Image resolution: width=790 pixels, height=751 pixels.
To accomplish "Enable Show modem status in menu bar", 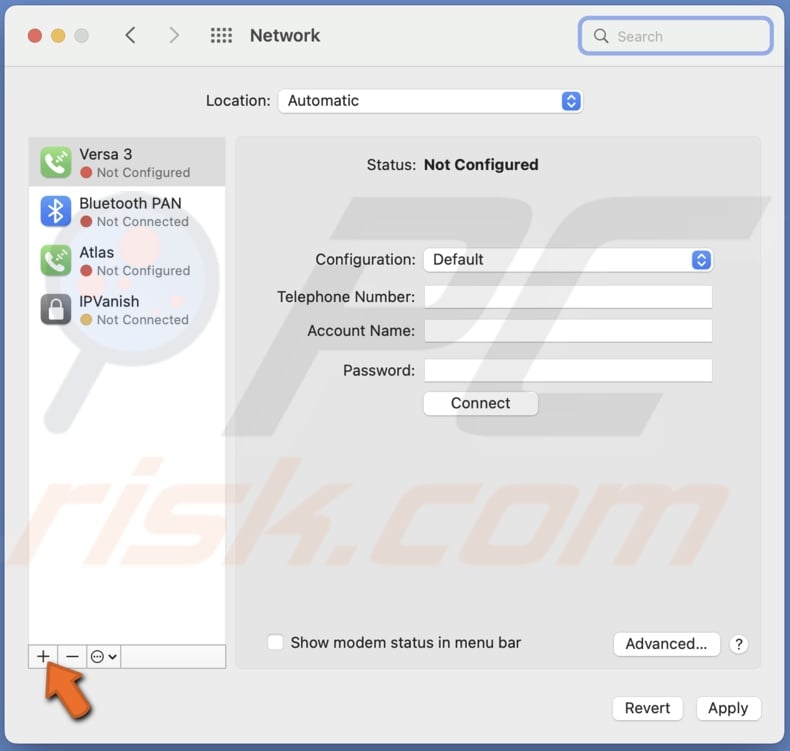I will coord(275,642).
